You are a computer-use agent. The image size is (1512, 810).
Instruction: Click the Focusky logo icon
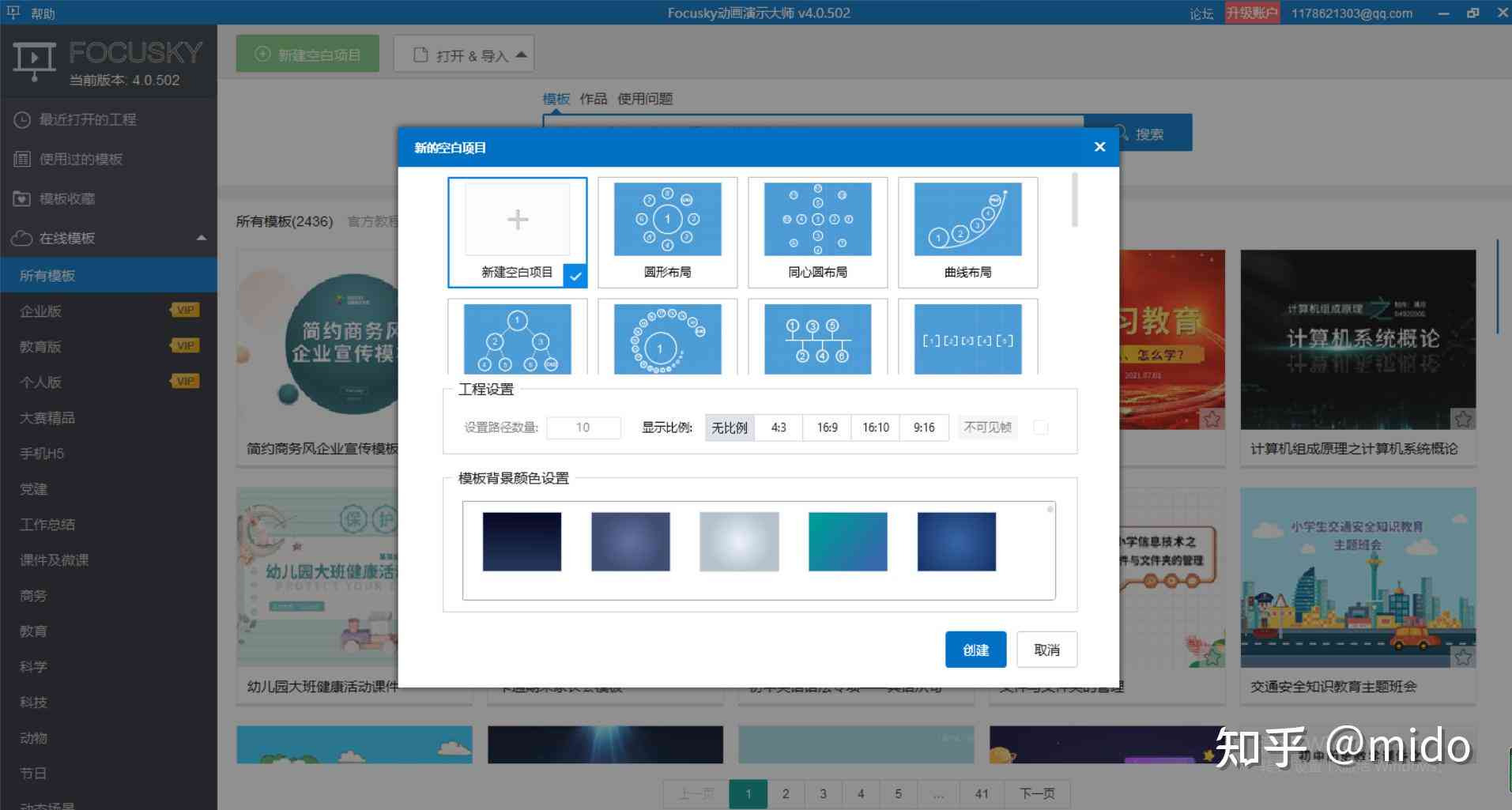pyautogui.click(x=34, y=62)
